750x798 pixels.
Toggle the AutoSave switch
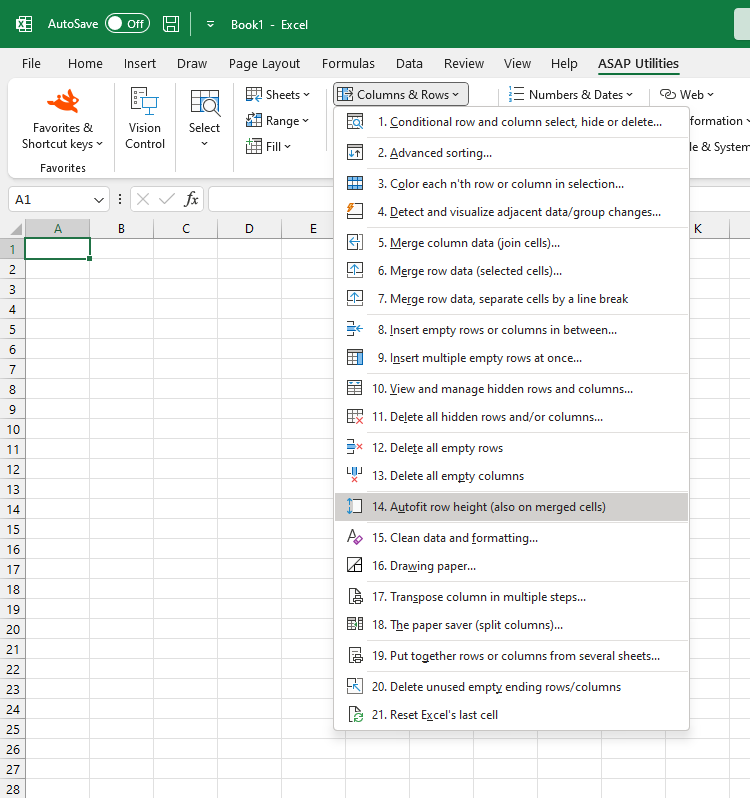(126, 24)
